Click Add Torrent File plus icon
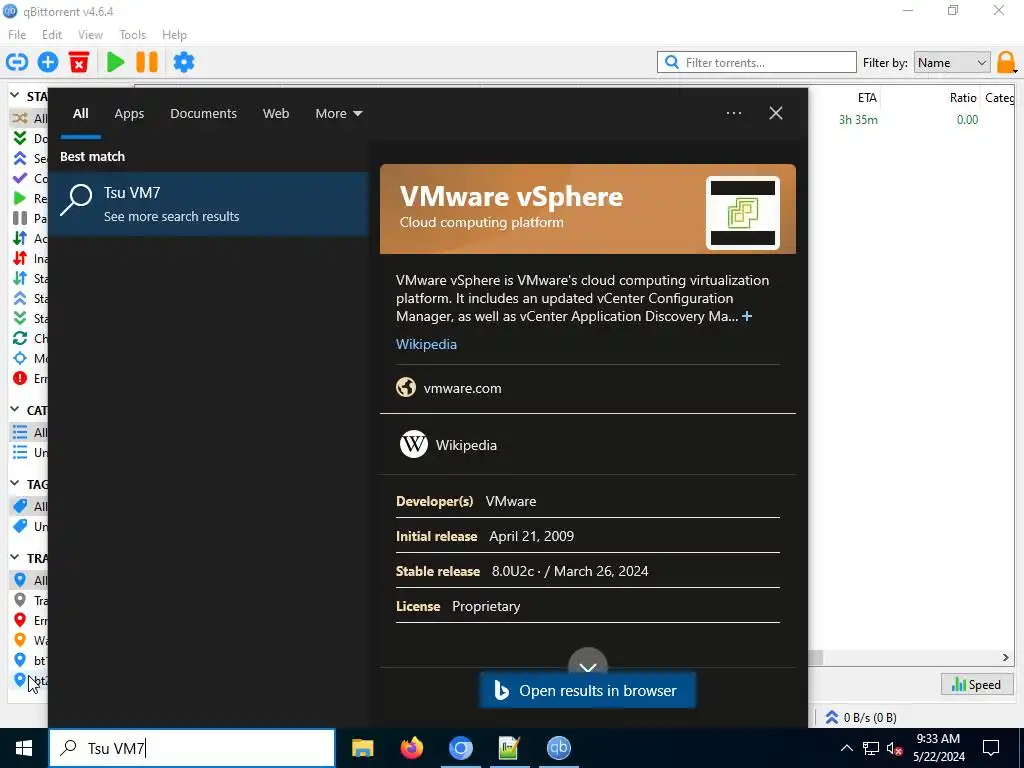Image resolution: width=1024 pixels, height=768 pixels. point(48,62)
